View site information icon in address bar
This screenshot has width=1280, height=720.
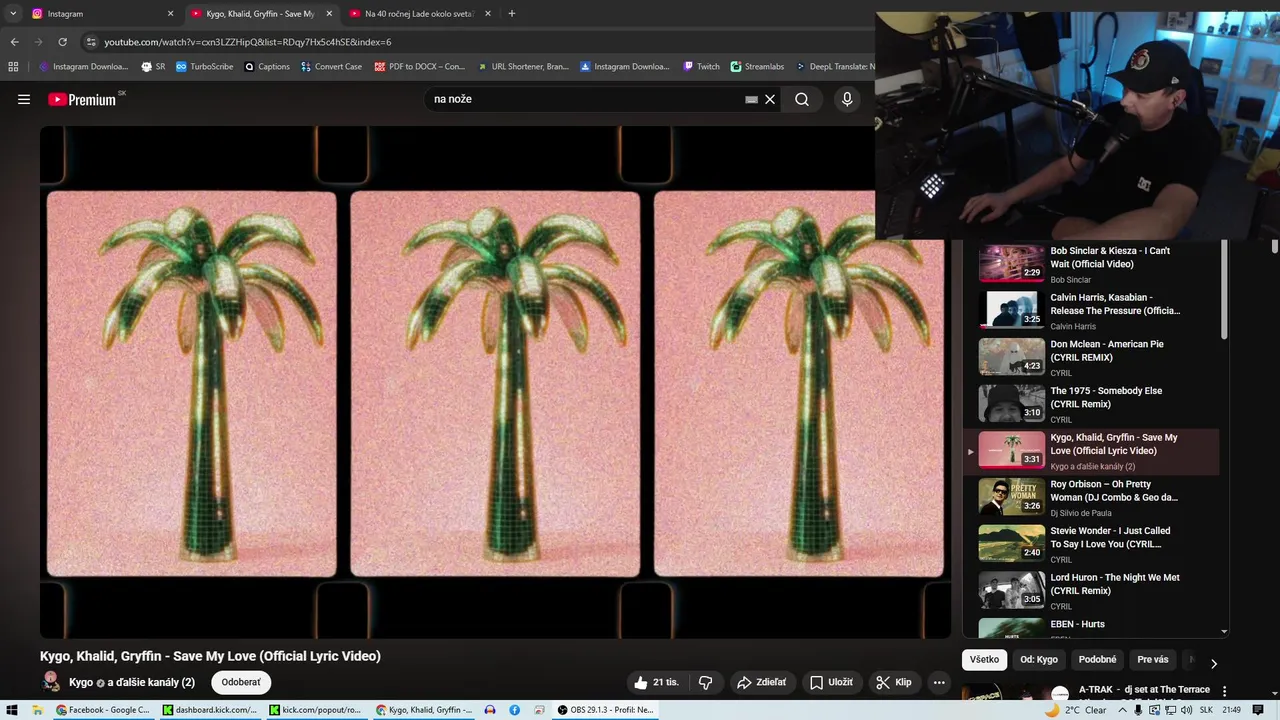pos(91,42)
